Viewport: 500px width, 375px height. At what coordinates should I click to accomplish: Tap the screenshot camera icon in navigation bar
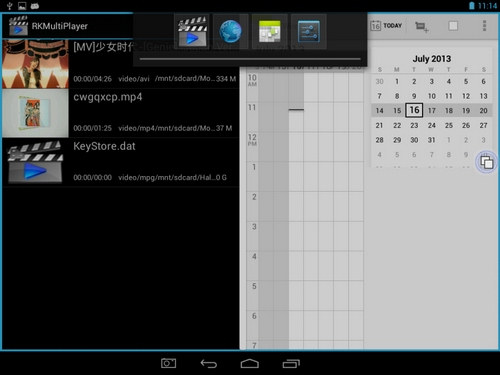pyautogui.click(x=168, y=363)
